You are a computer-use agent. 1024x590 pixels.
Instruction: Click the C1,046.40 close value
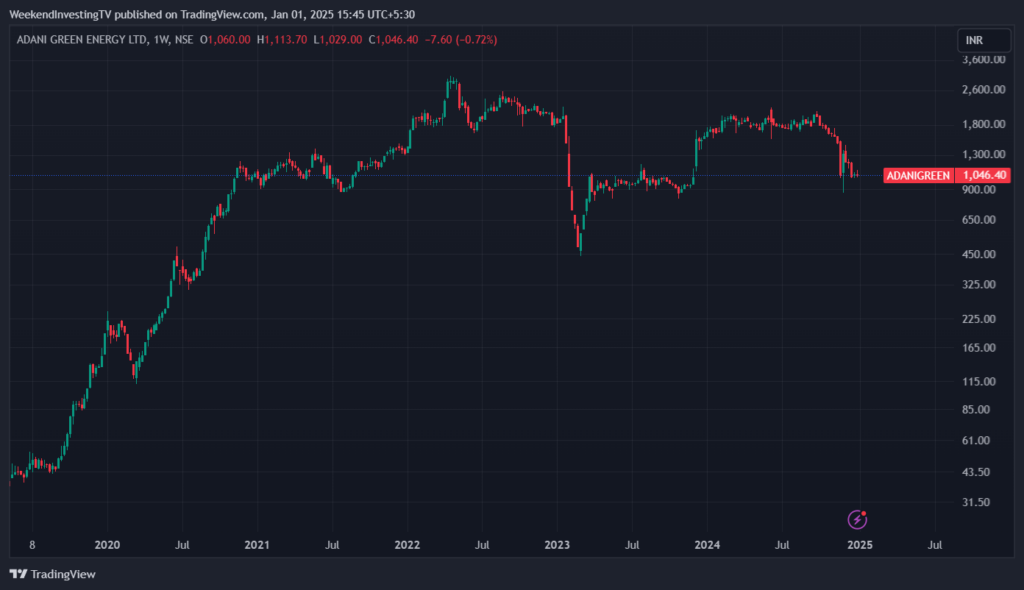[x=393, y=40]
